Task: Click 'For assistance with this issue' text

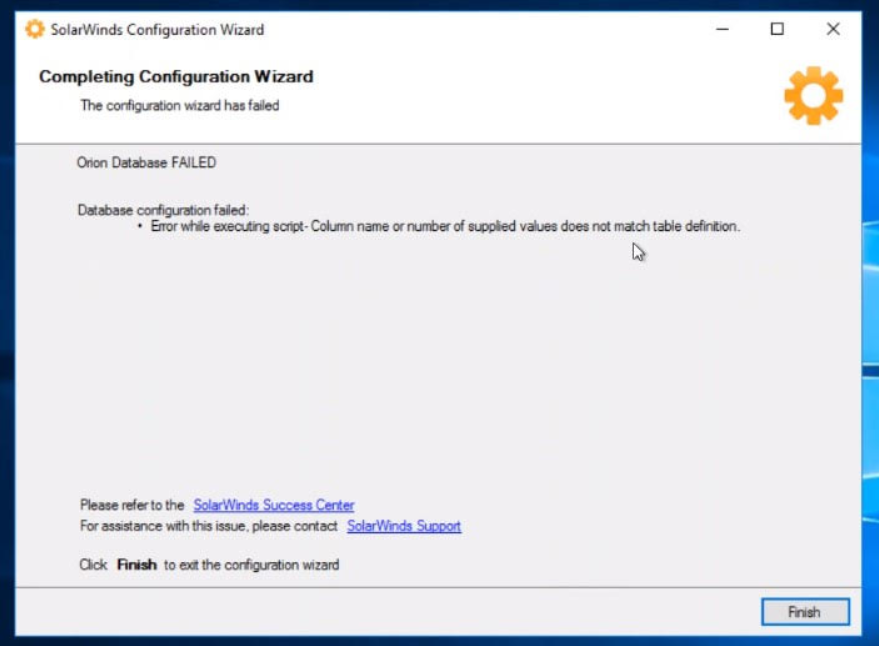Action: click(209, 526)
